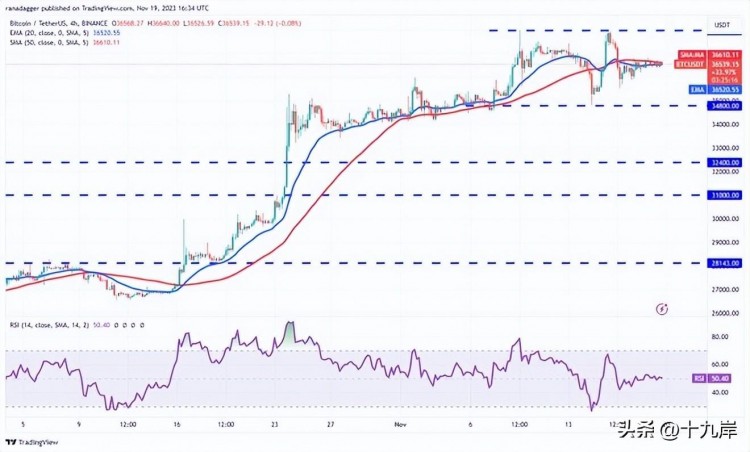Click the 31000.00 horizontal line price label

point(725,195)
